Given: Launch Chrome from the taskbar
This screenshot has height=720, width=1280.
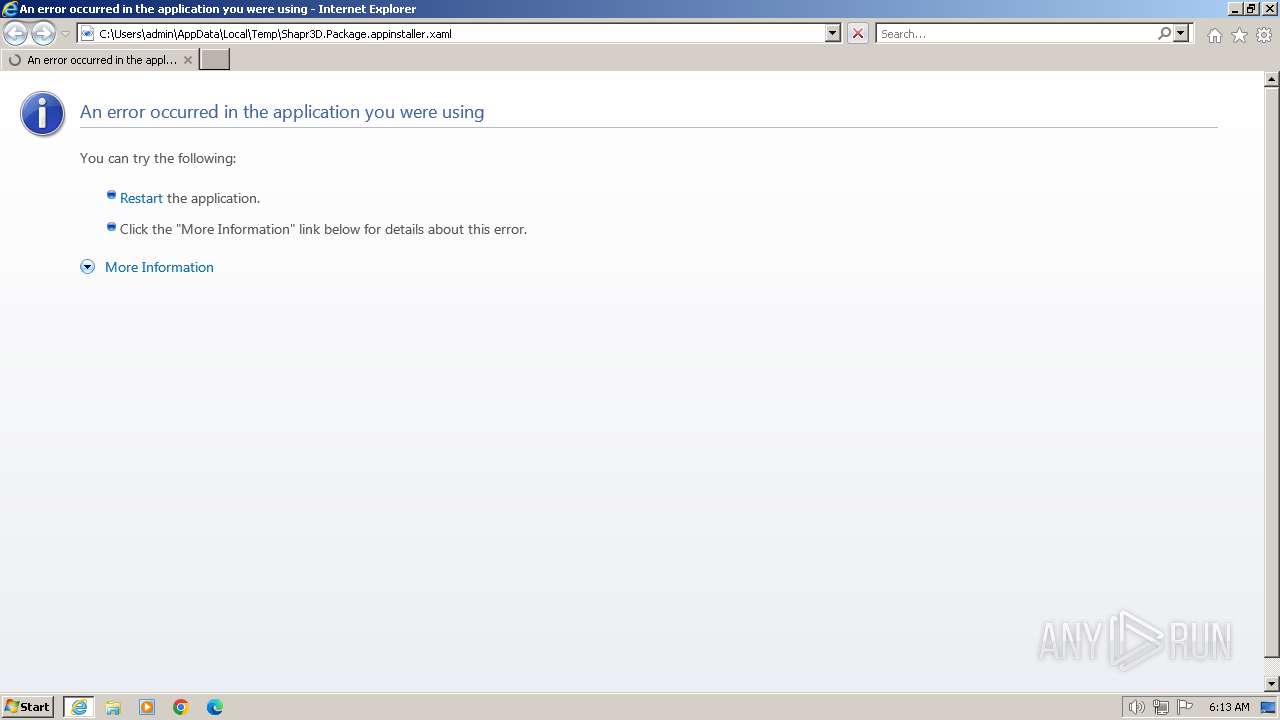Looking at the screenshot, I should click(181, 707).
